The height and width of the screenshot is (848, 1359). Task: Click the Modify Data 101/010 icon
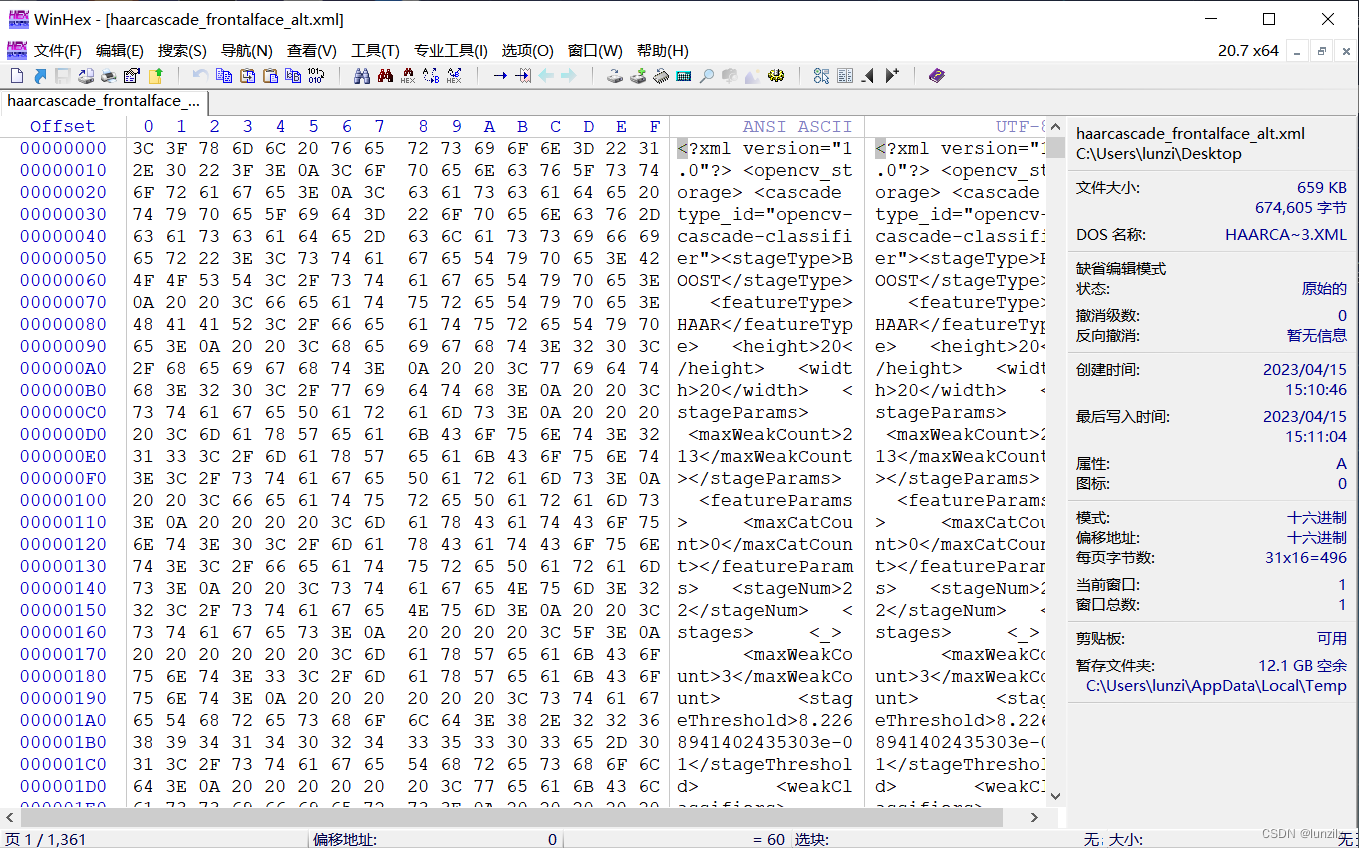316,76
